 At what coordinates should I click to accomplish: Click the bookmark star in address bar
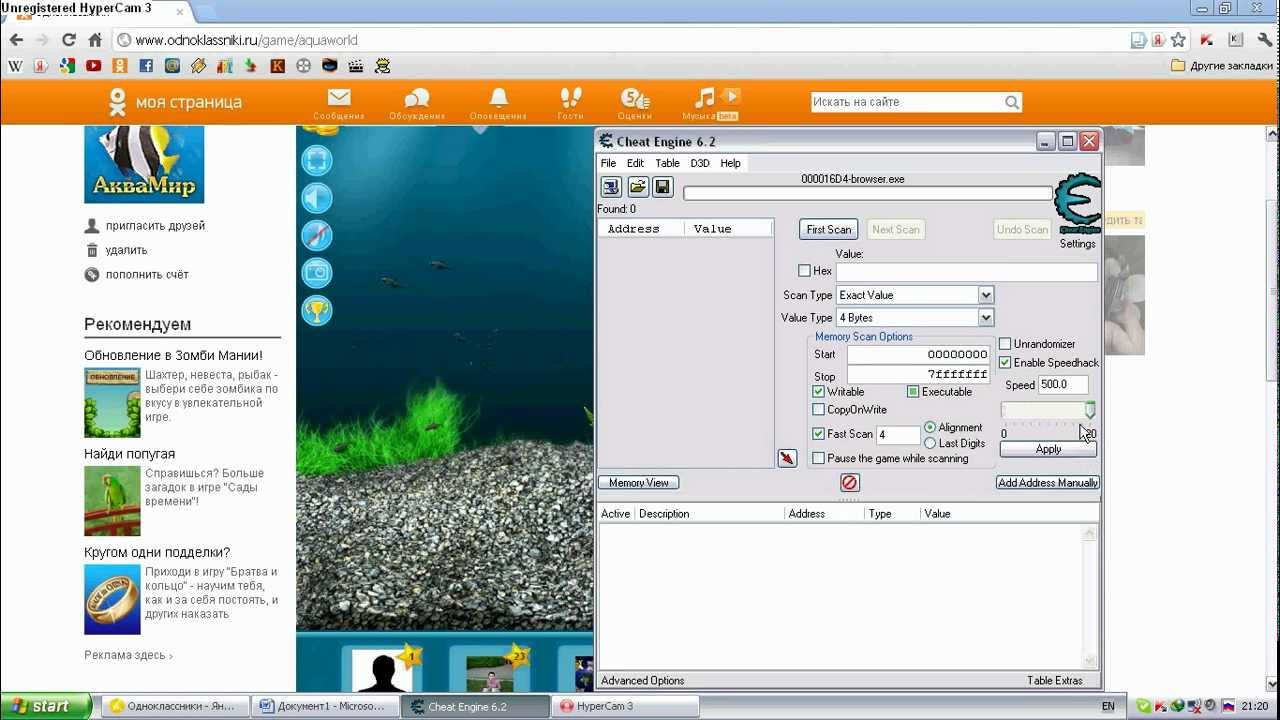[1178, 40]
